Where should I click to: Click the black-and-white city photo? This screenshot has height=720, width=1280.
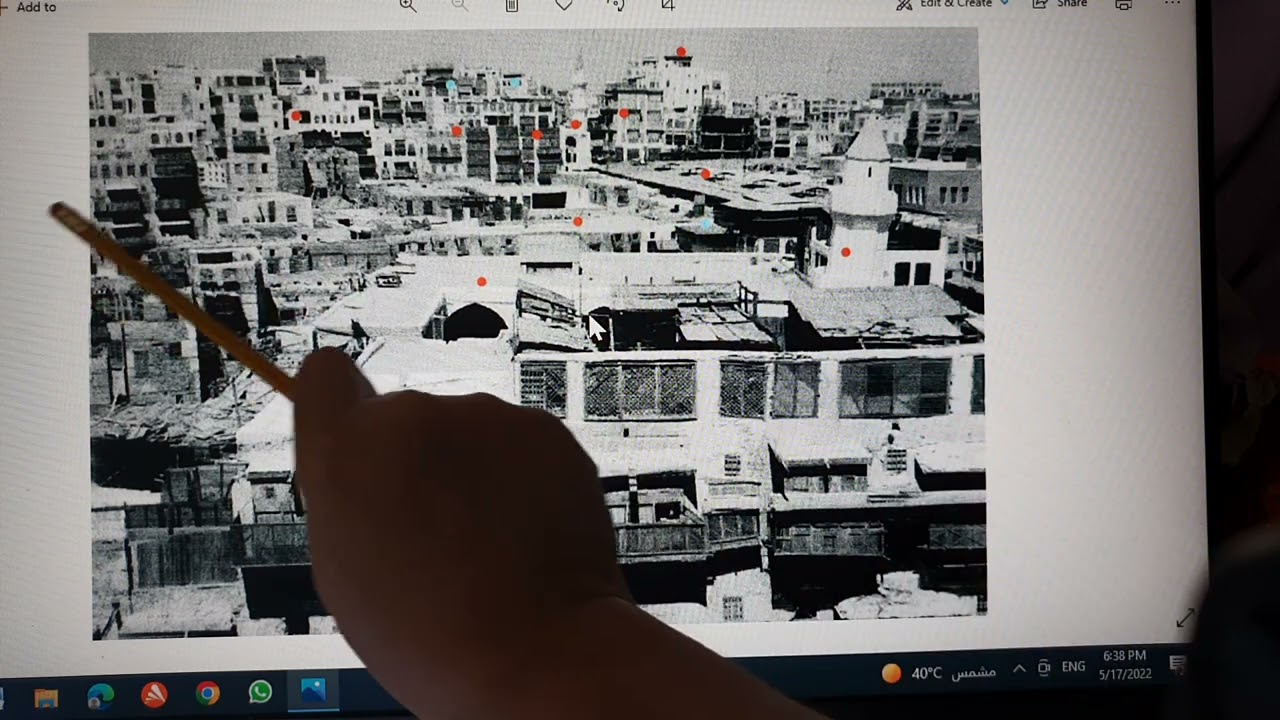[x=538, y=334]
